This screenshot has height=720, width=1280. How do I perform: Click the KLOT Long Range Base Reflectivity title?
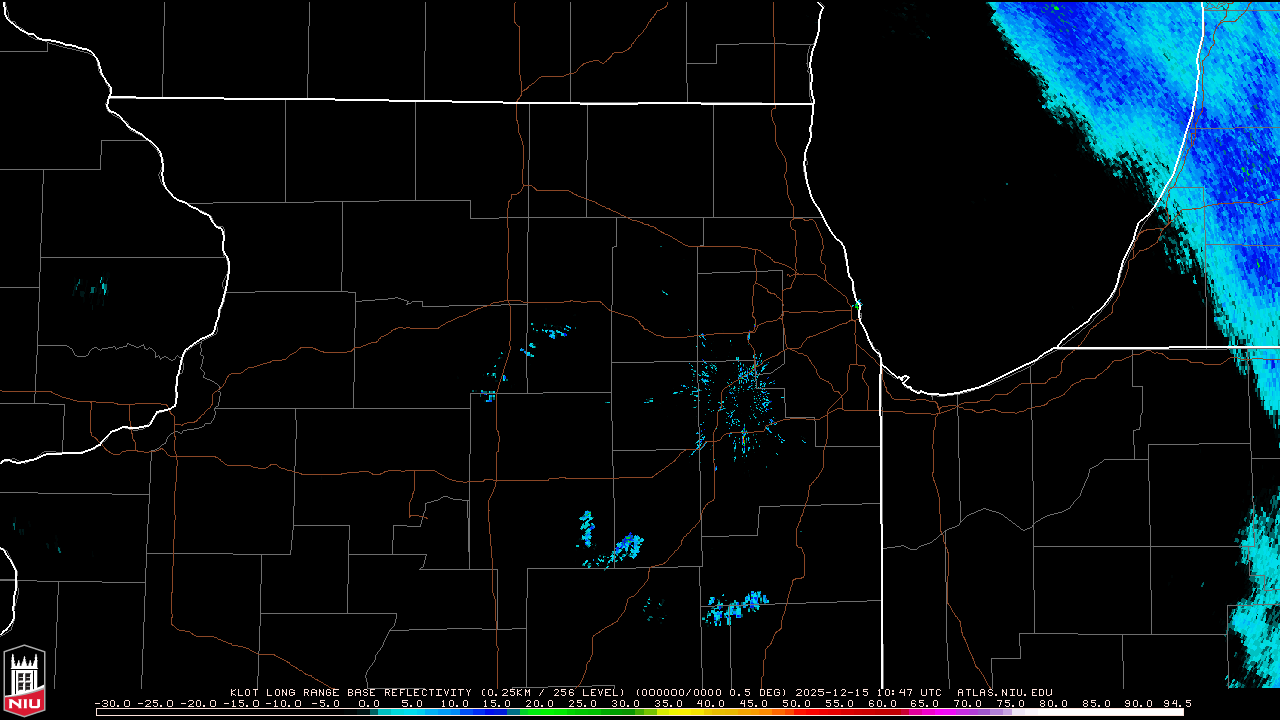tap(351, 692)
